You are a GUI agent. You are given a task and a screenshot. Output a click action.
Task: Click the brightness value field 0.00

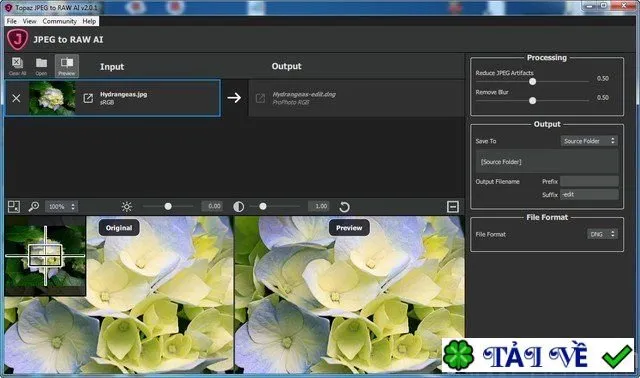212,207
